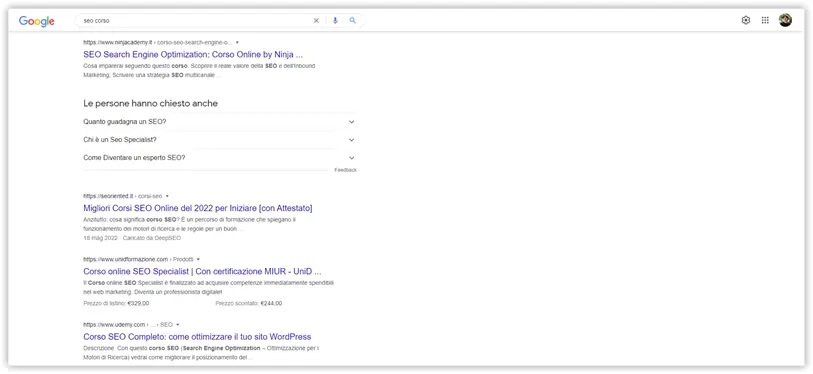Open the settings gear icon
The width and height of the screenshot is (813, 374).
point(746,20)
